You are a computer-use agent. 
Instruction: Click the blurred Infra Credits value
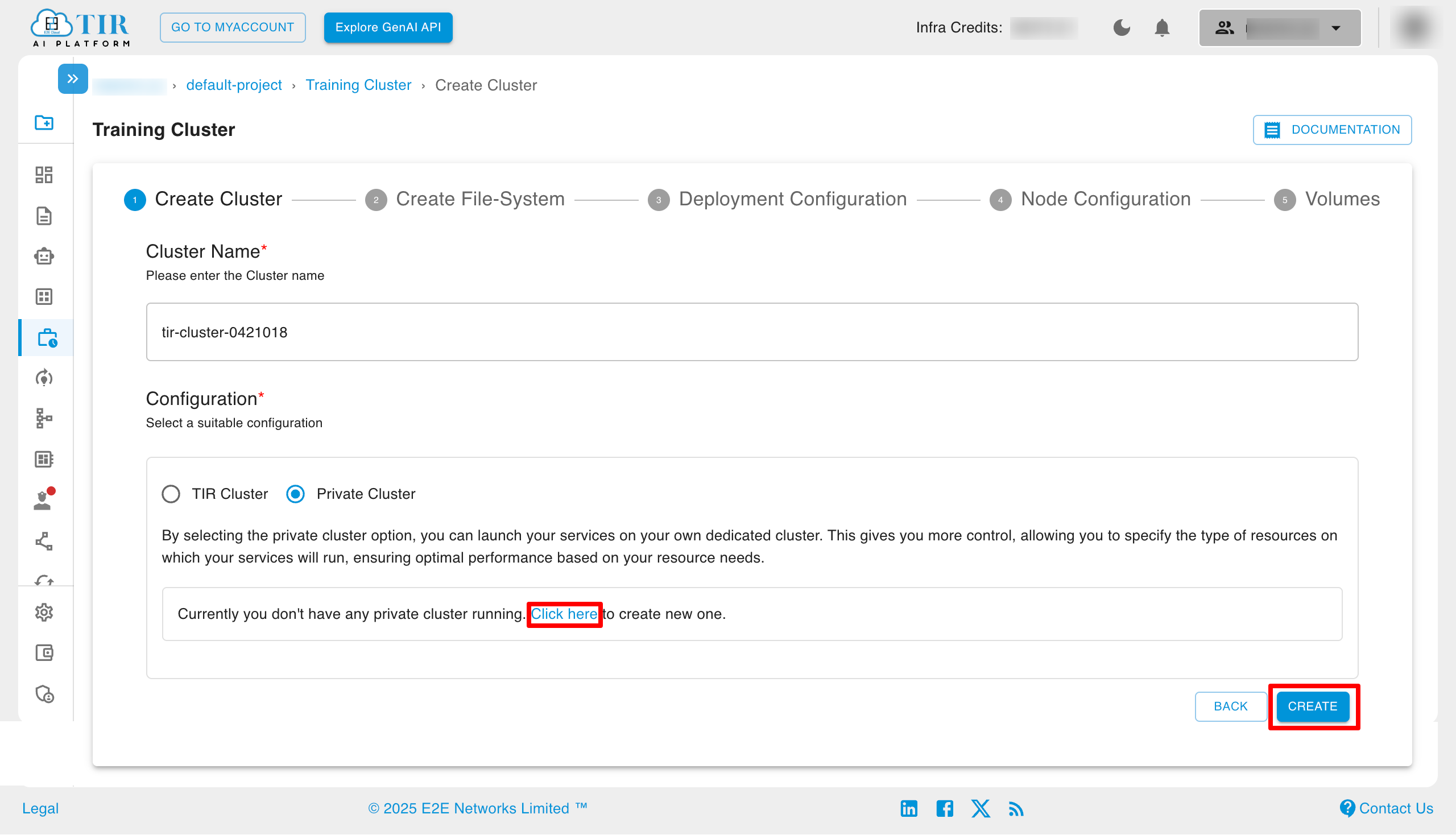(x=1044, y=27)
